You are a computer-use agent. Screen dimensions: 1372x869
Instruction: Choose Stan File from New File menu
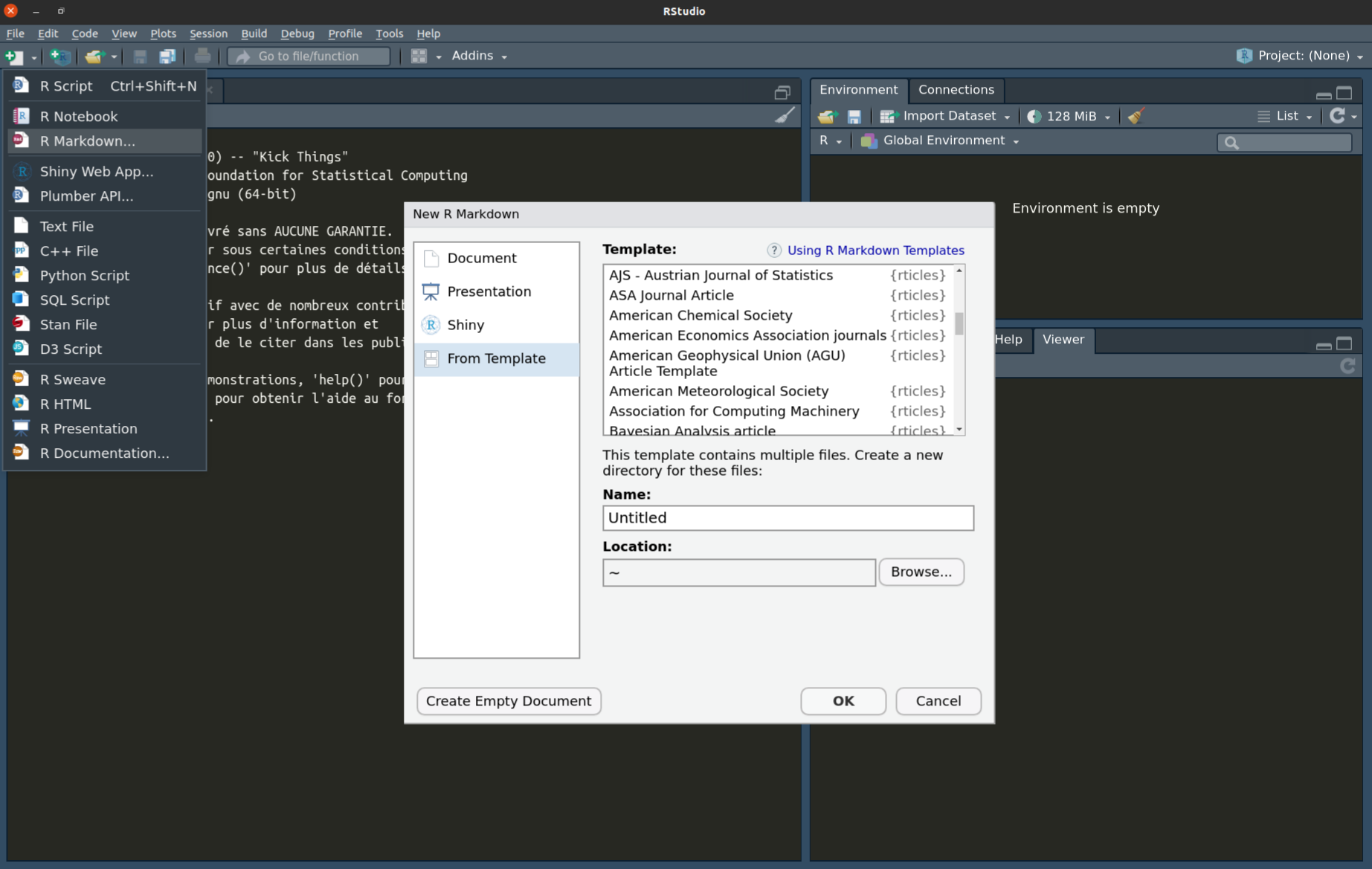point(105,324)
